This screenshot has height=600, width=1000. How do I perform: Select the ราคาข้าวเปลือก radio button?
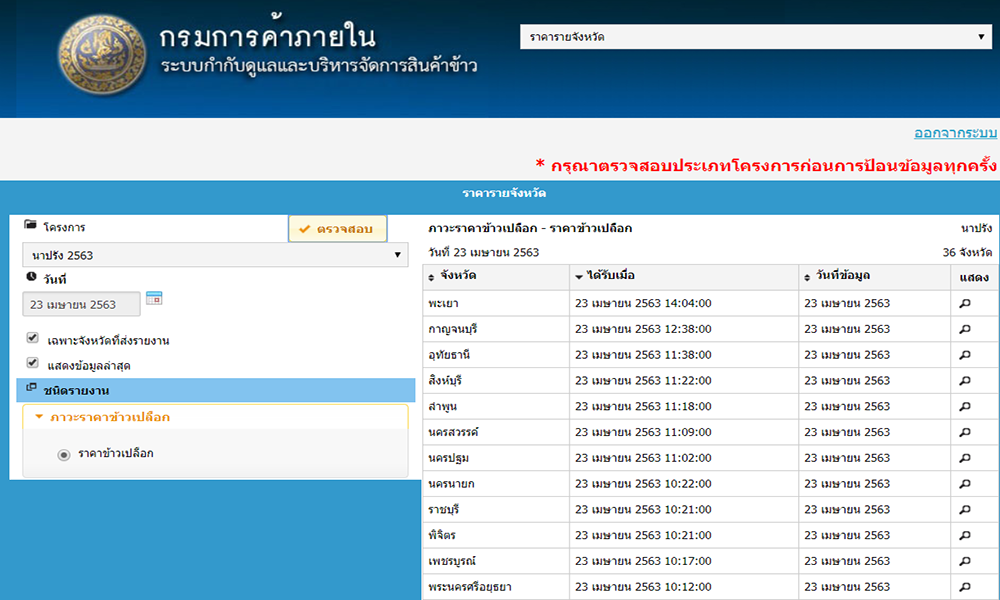click(64, 455)
